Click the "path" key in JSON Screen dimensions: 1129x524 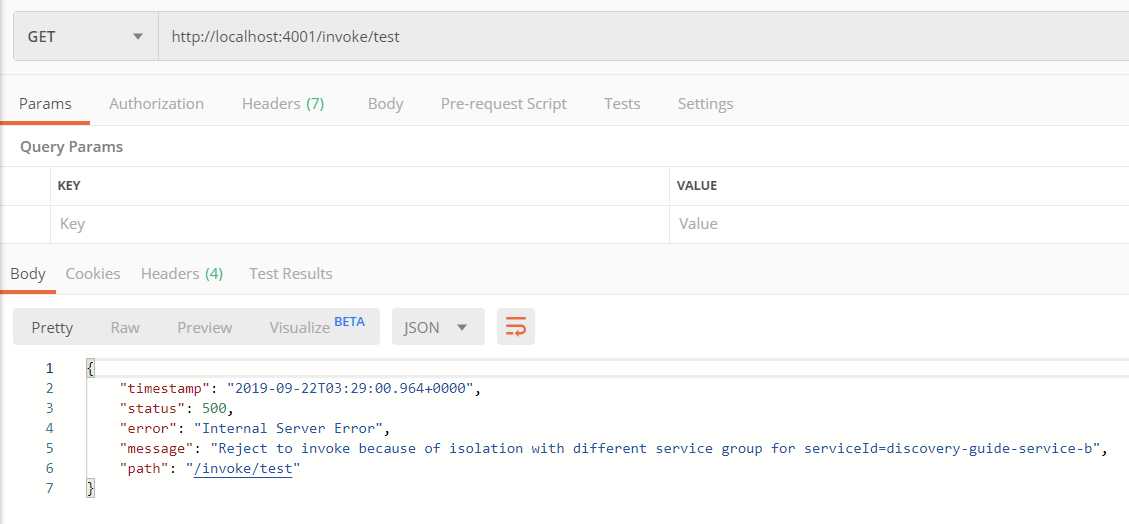[x=144, y=469]
